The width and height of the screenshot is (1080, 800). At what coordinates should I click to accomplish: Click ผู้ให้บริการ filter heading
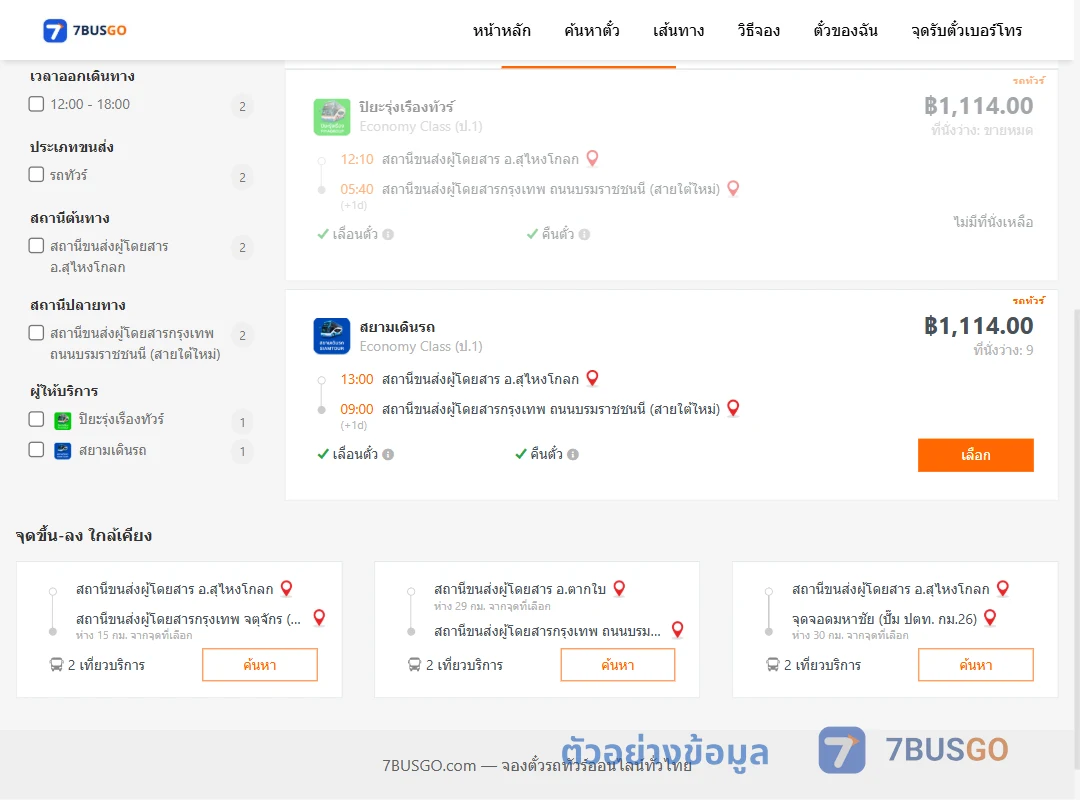click(x=64, y=391)
